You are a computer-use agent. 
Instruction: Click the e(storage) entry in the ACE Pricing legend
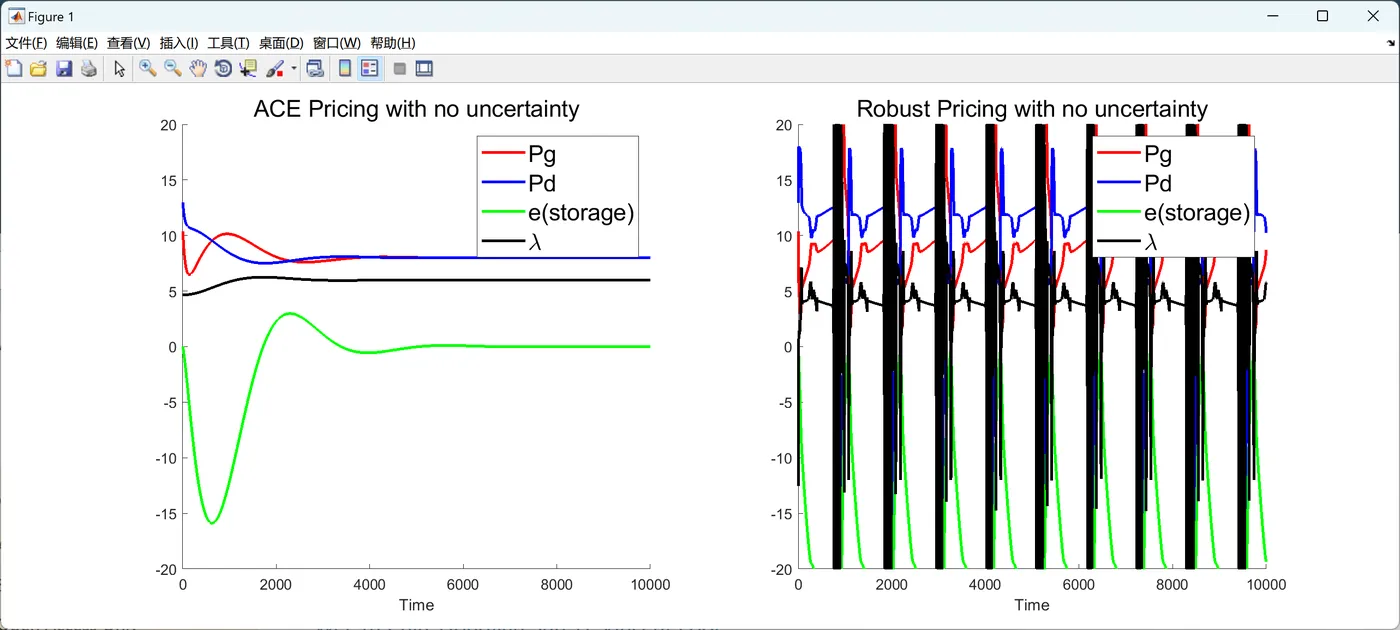(x=581, y=212)
